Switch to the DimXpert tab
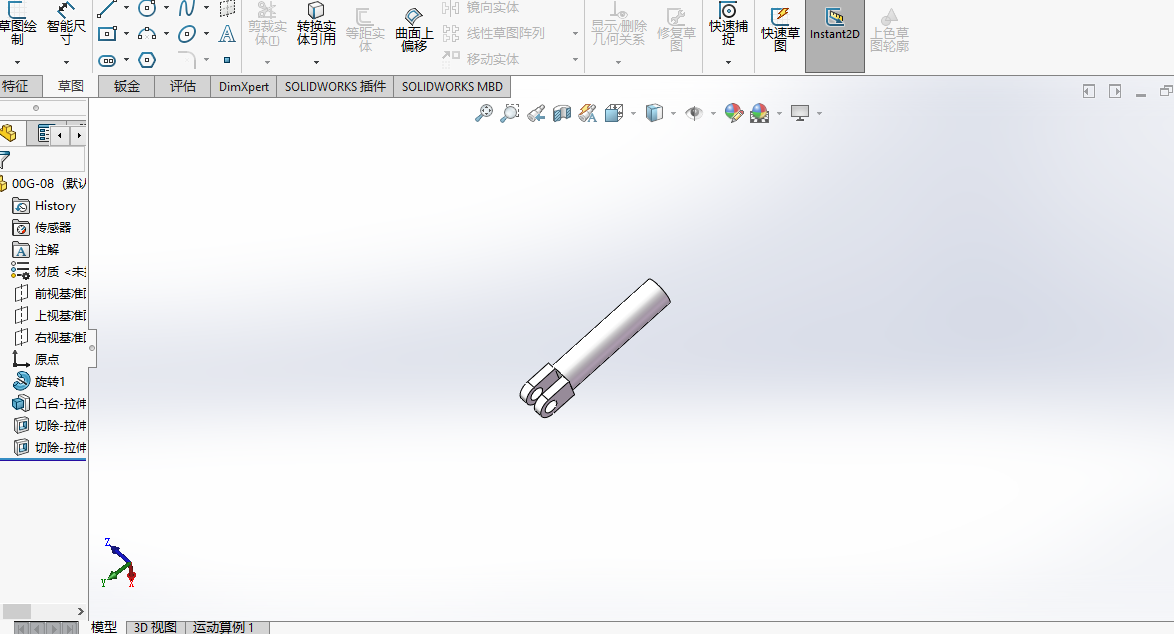Screen dimensions: 1174x634 (x=244, y=86)
